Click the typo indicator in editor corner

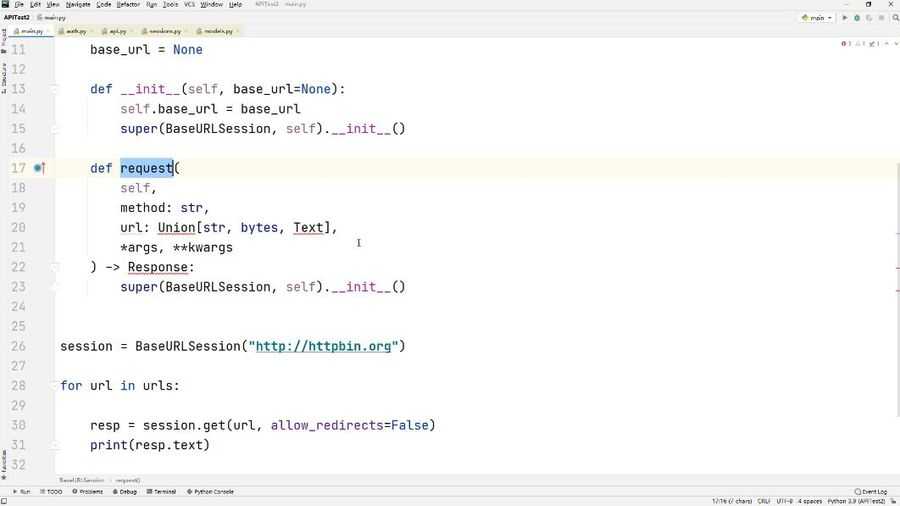[874, 44]
